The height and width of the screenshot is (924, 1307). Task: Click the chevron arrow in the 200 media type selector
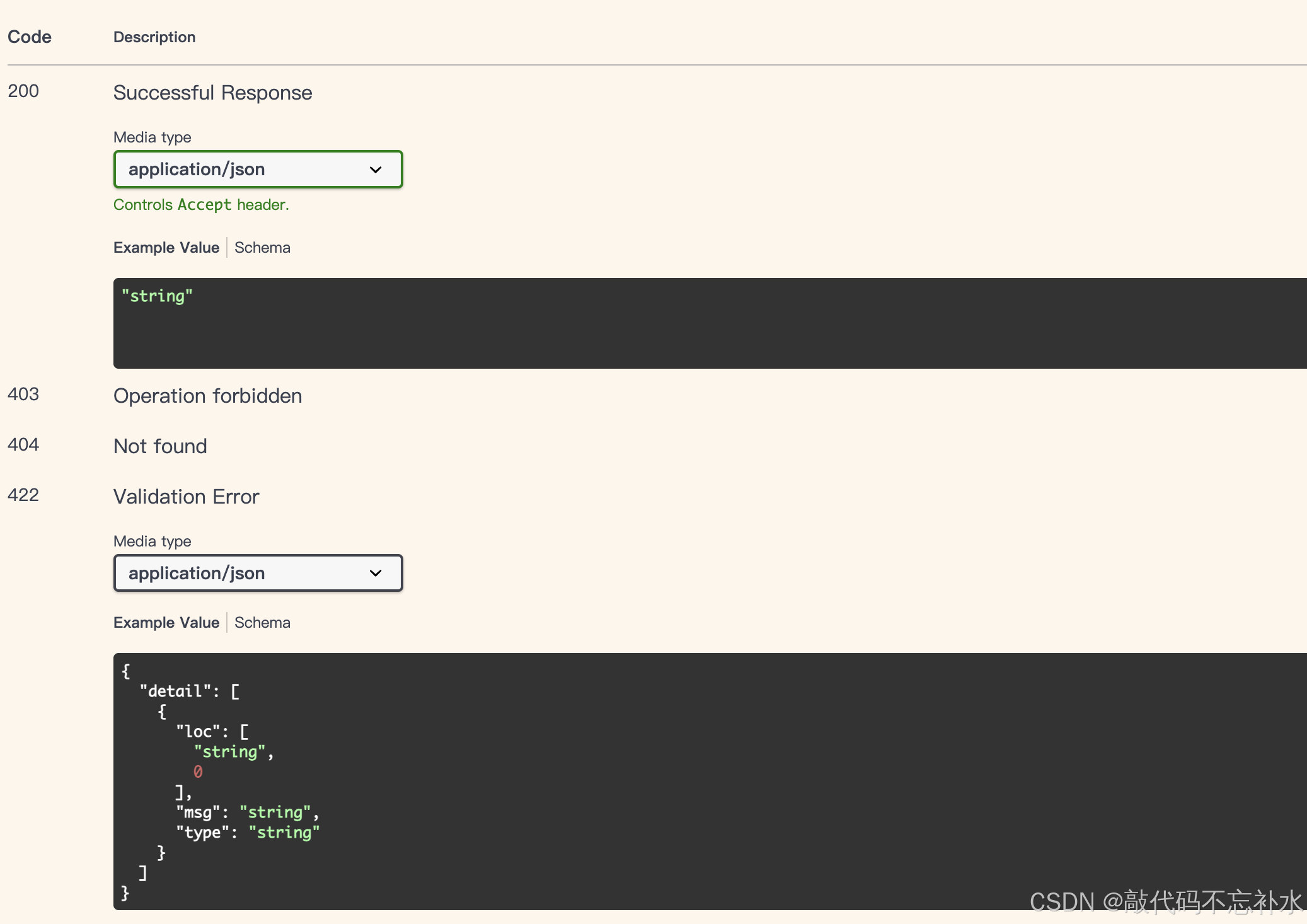[x=376, y=170]
